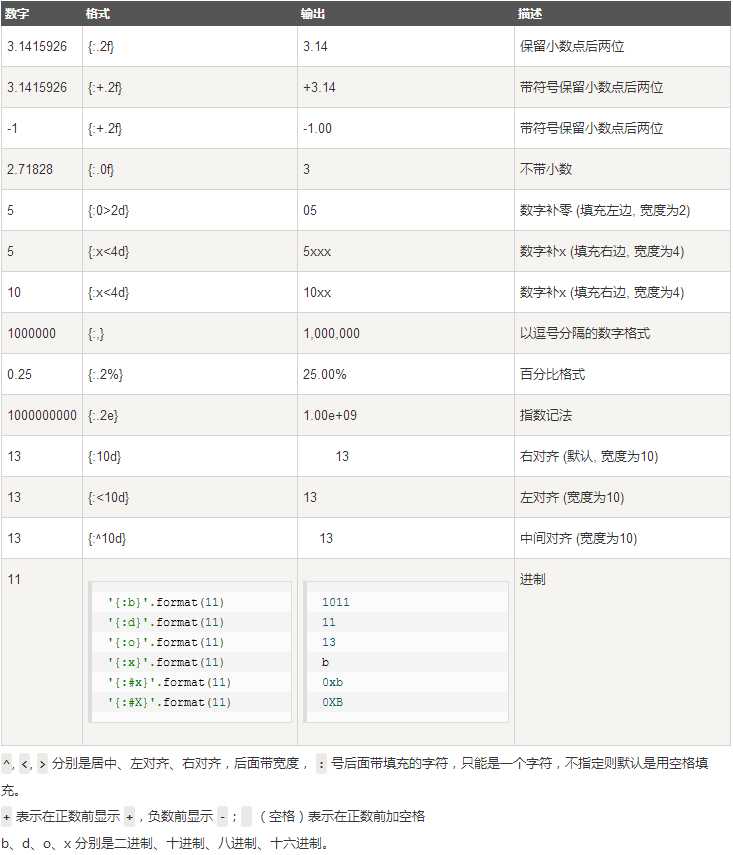Click the text 表示在正数前显示
Screen dimensions: 733x855
pos(68,816)
